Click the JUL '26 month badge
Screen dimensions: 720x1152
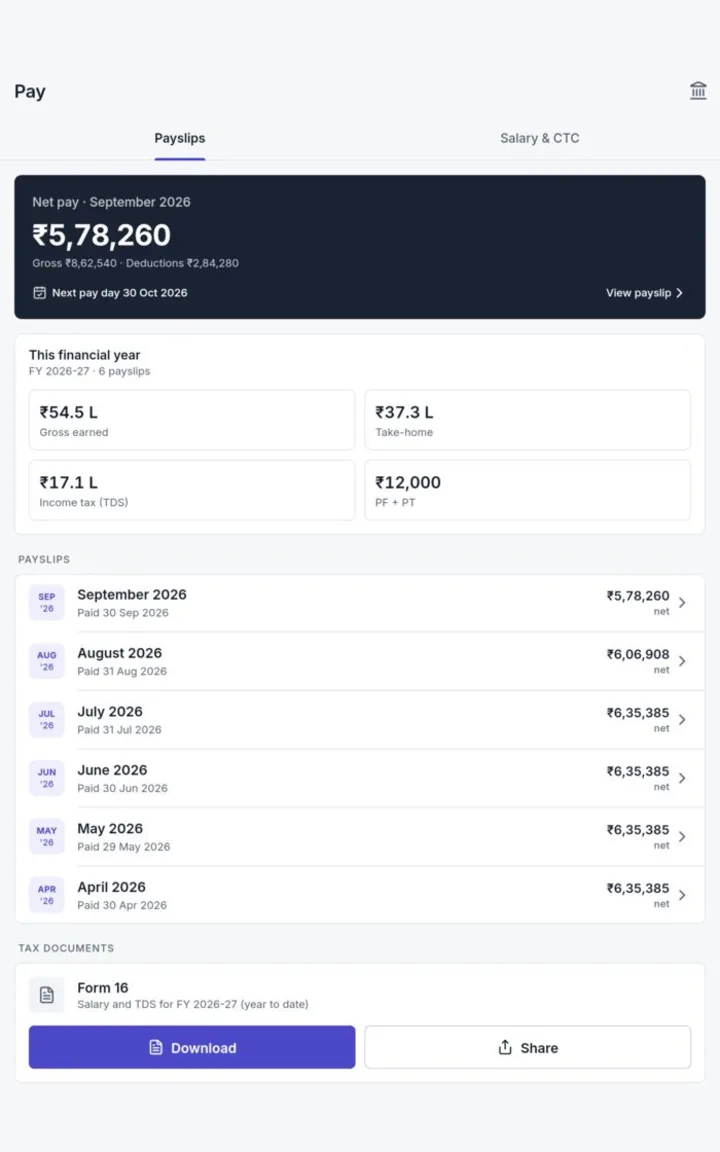click(x=46, y=719)
